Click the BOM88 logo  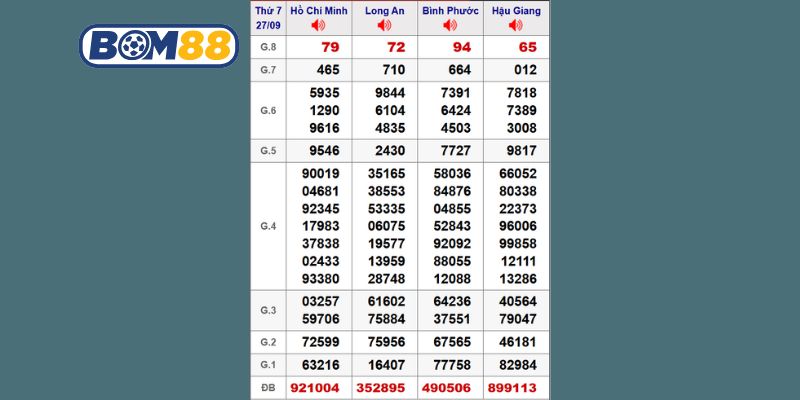coord(159,46)
